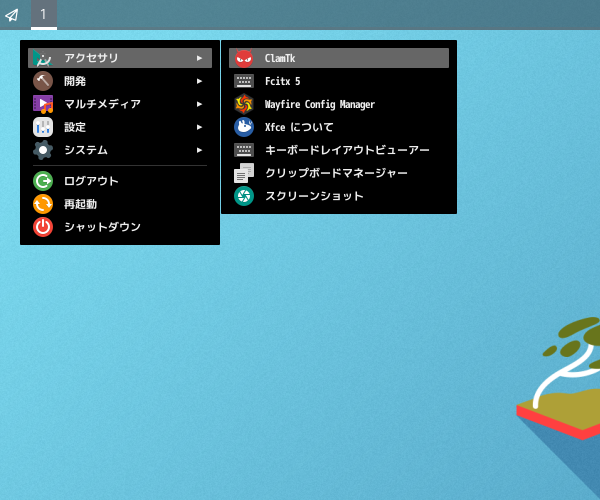The height and width of the screenshot is (500, 600).
Task: Expand the アクセサリ submenu arrow
Action: (x=199, y=58)
